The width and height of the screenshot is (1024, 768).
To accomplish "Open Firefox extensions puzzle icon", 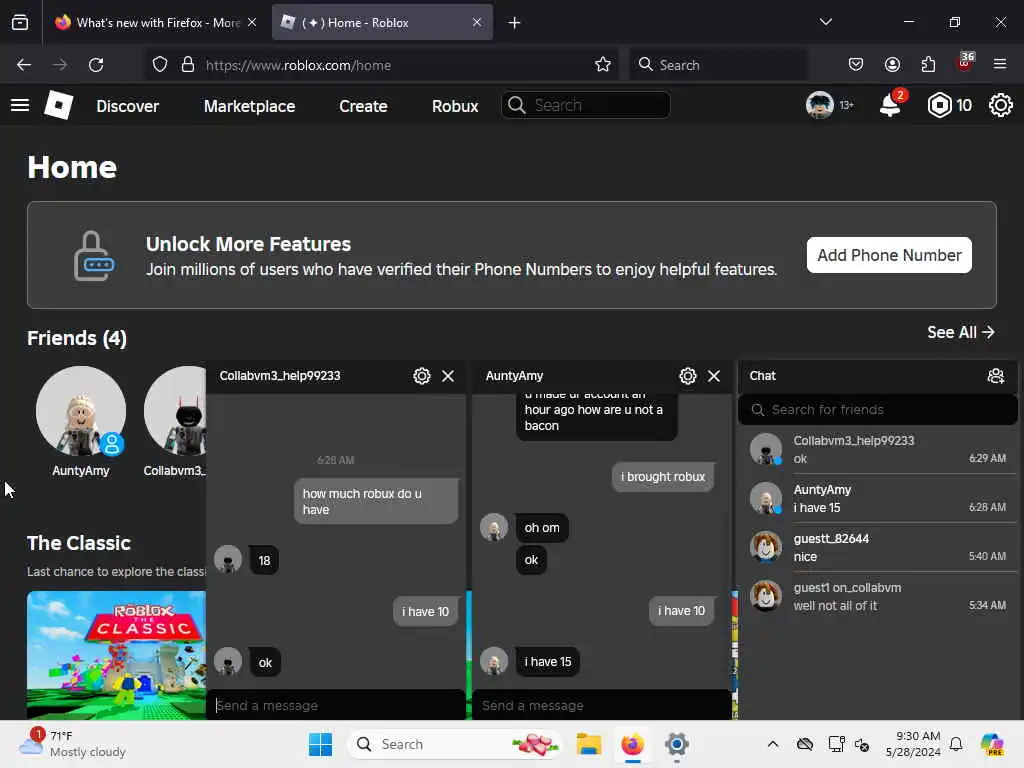I will click(928, 65).
